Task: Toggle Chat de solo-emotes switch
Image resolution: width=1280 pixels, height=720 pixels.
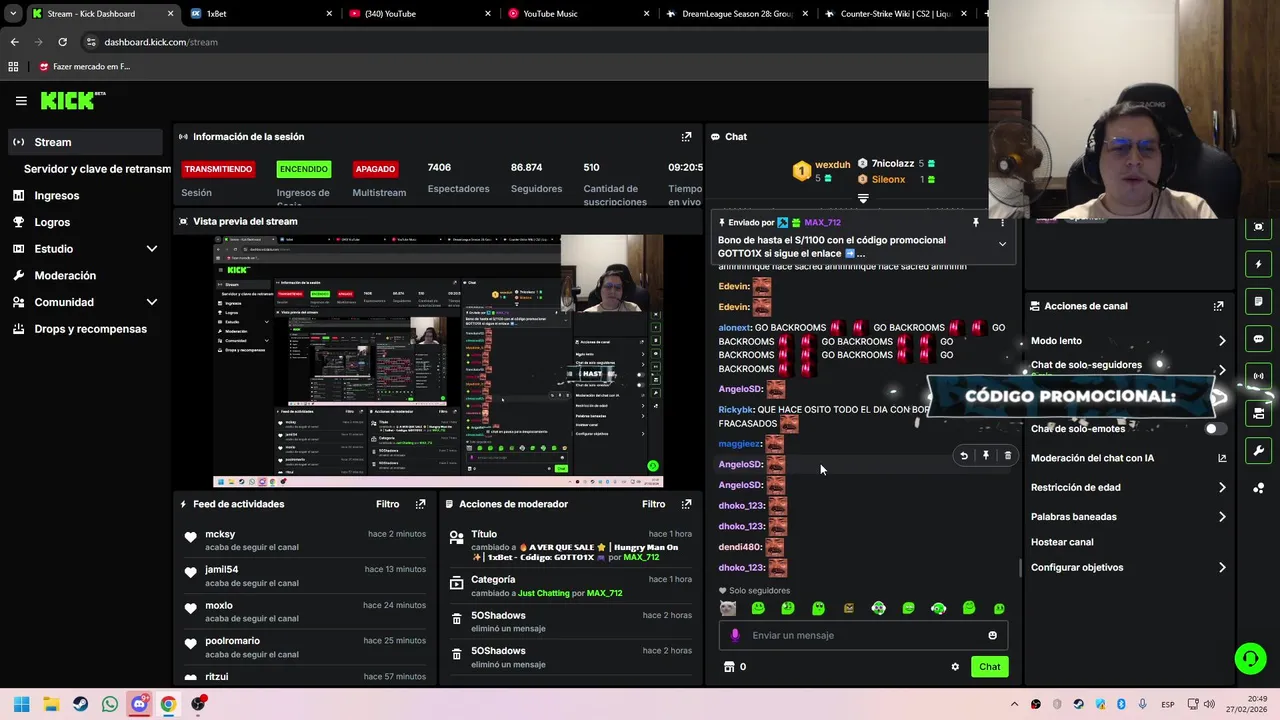Action: (1214, 429)
